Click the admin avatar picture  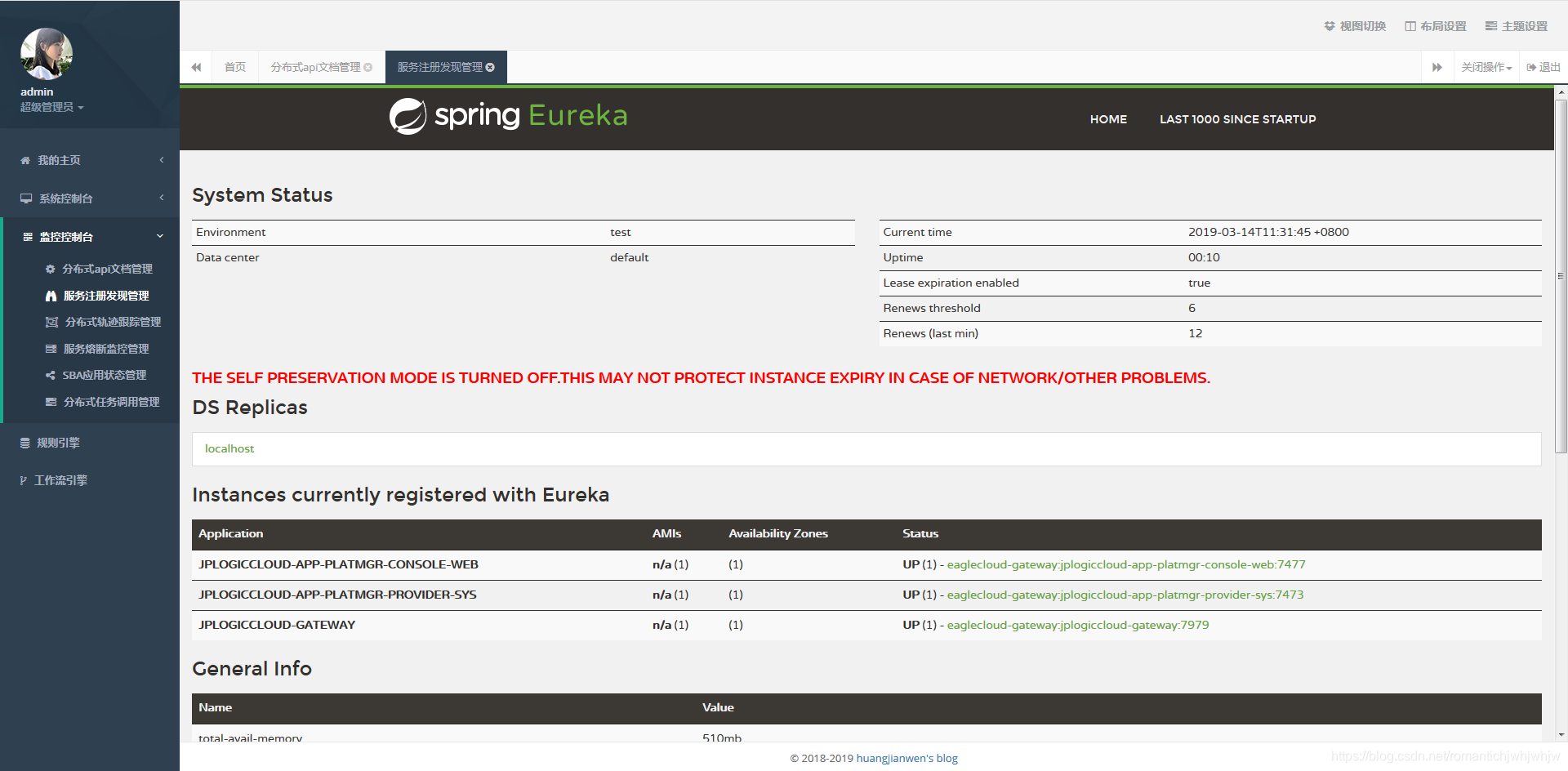[x=47, y=54]
